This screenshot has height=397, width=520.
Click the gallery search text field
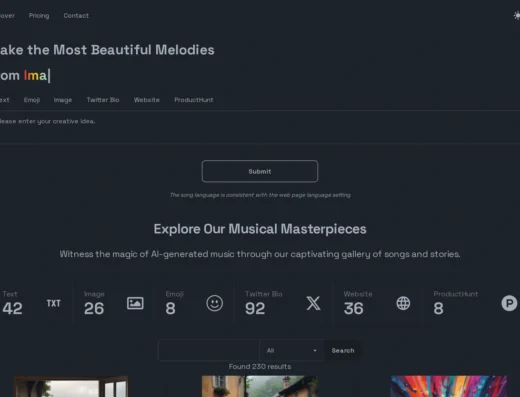[209, 350]
